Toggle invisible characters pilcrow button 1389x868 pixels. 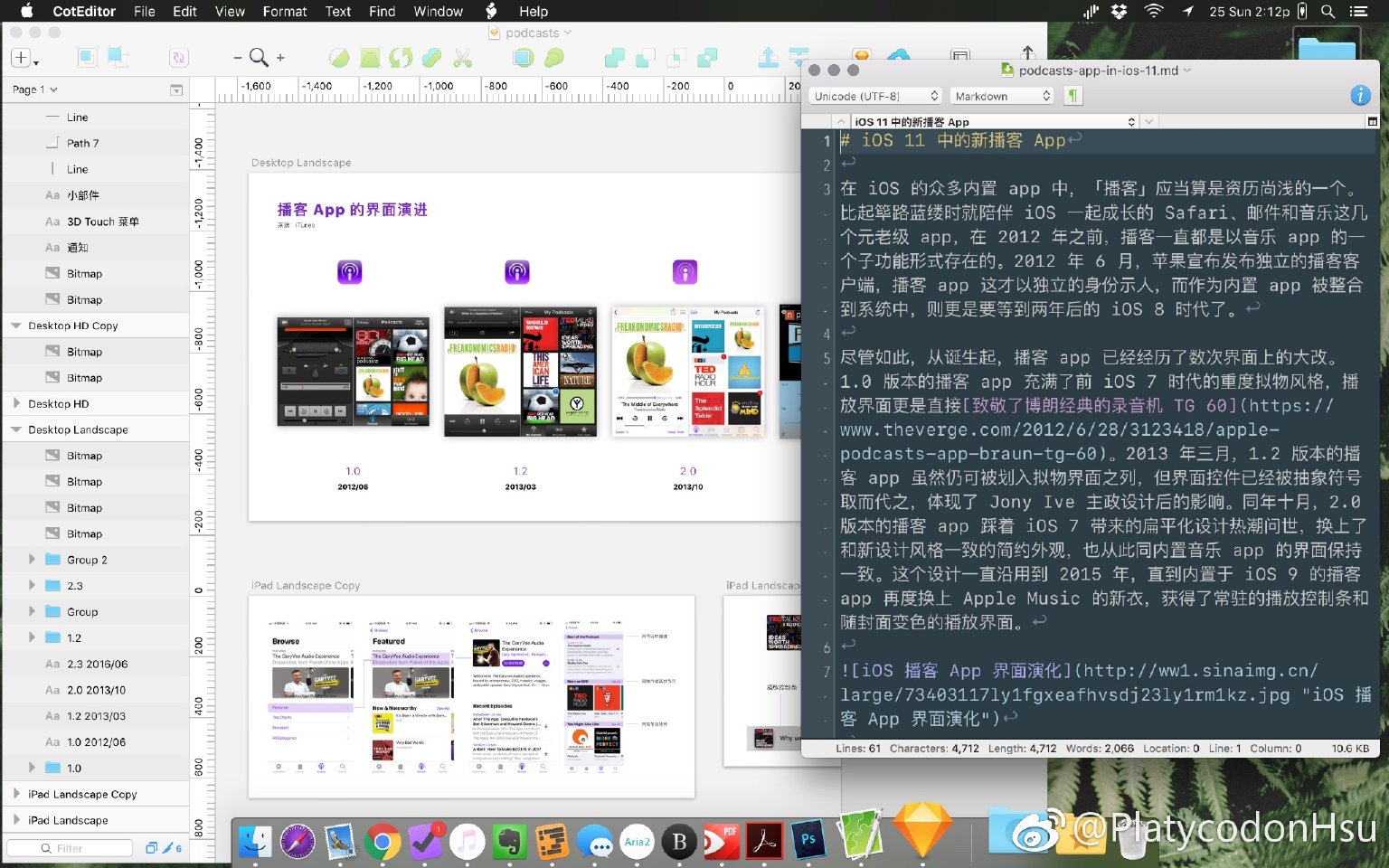pos(1072,96)
